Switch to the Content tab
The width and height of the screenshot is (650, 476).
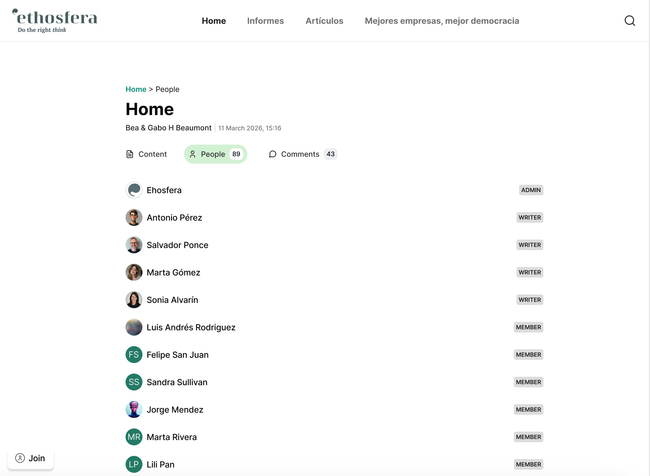(x=146, y=154)
